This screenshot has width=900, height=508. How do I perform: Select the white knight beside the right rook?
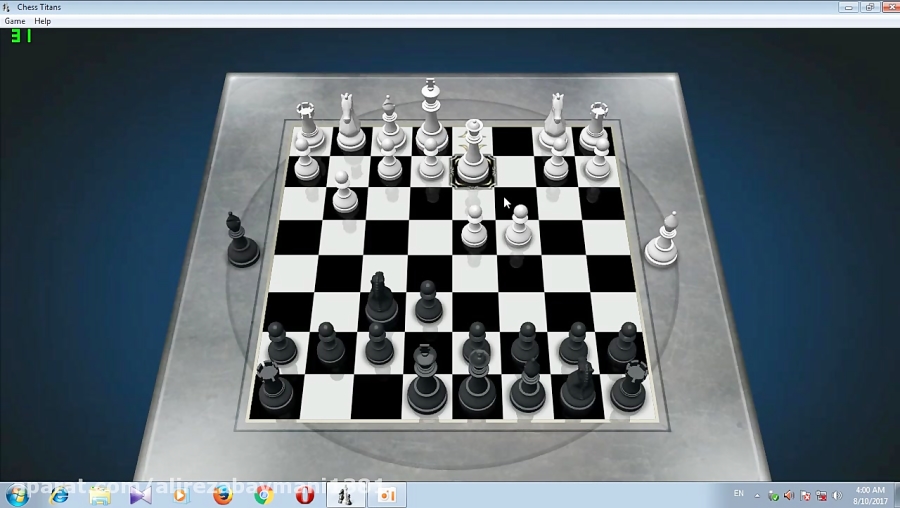click(555, 122)
